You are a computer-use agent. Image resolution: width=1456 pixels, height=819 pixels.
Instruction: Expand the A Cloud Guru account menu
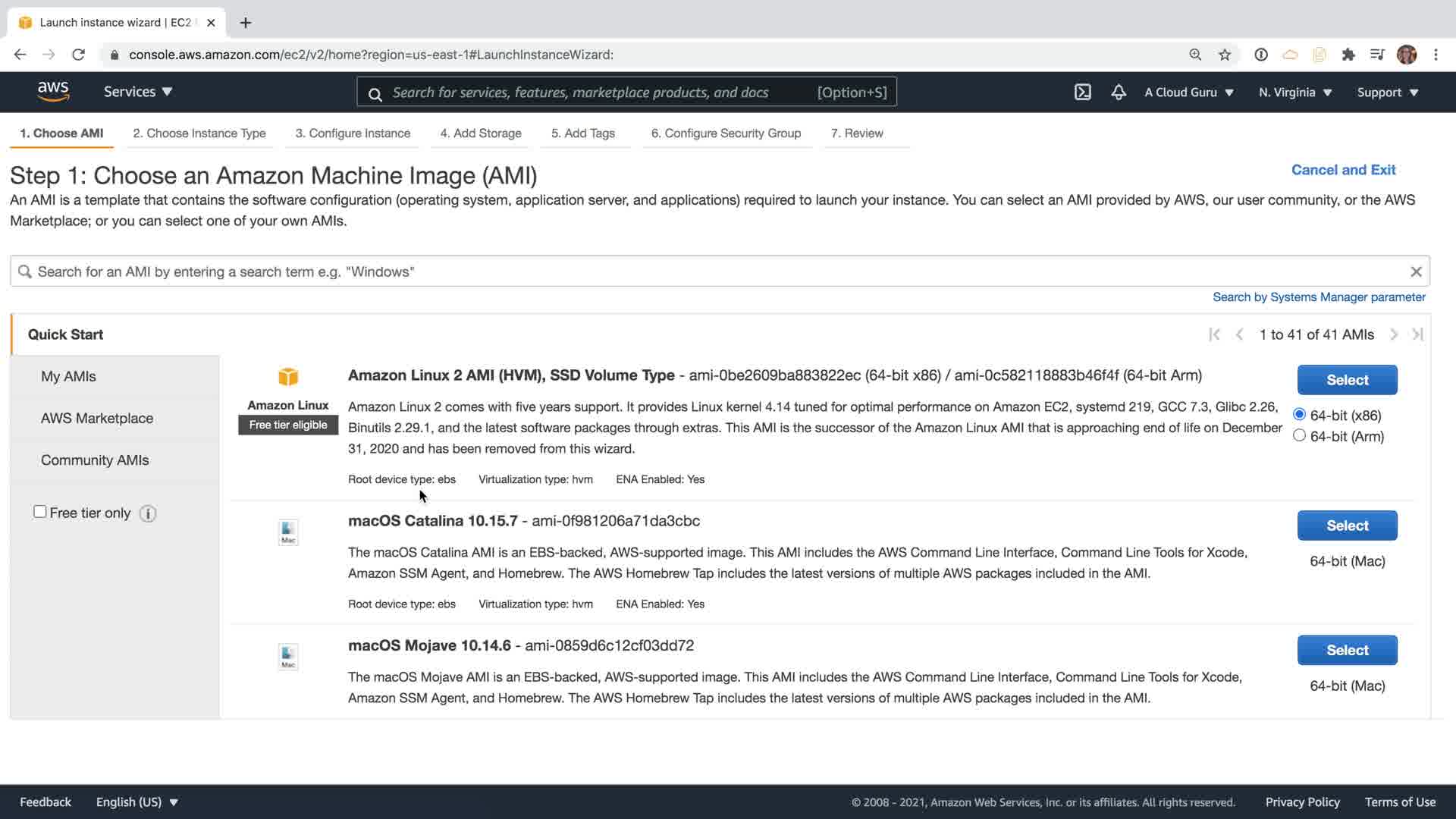[1188, 93]
